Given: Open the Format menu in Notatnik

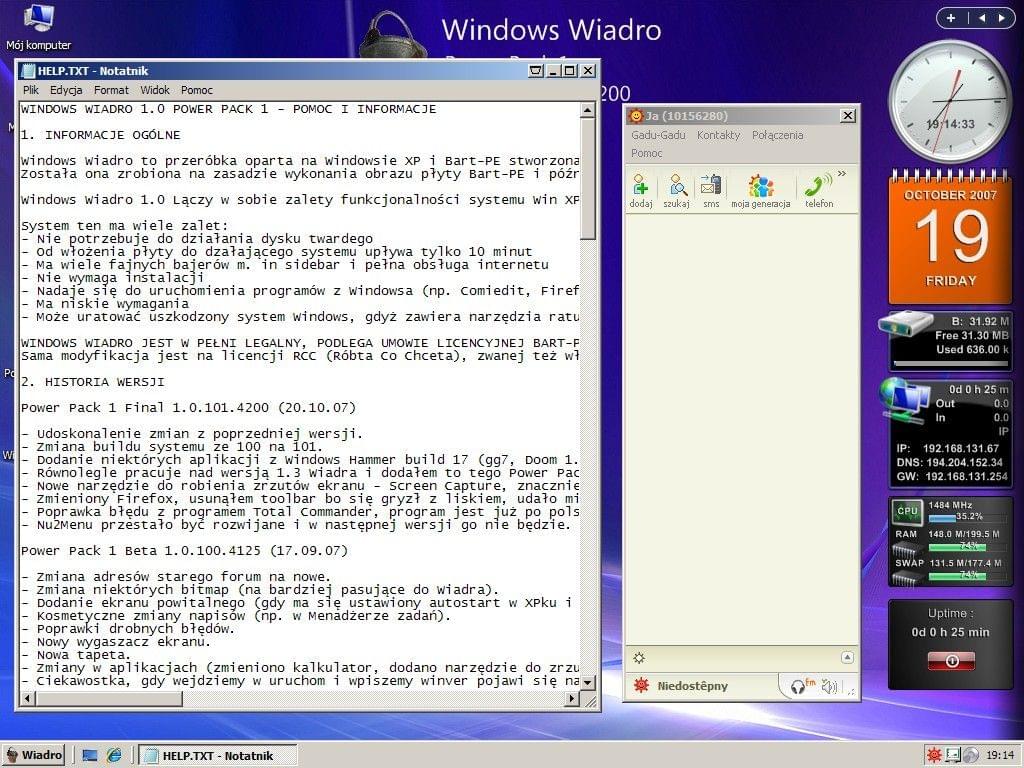Looking at the screenshot, I should [111, 90].
